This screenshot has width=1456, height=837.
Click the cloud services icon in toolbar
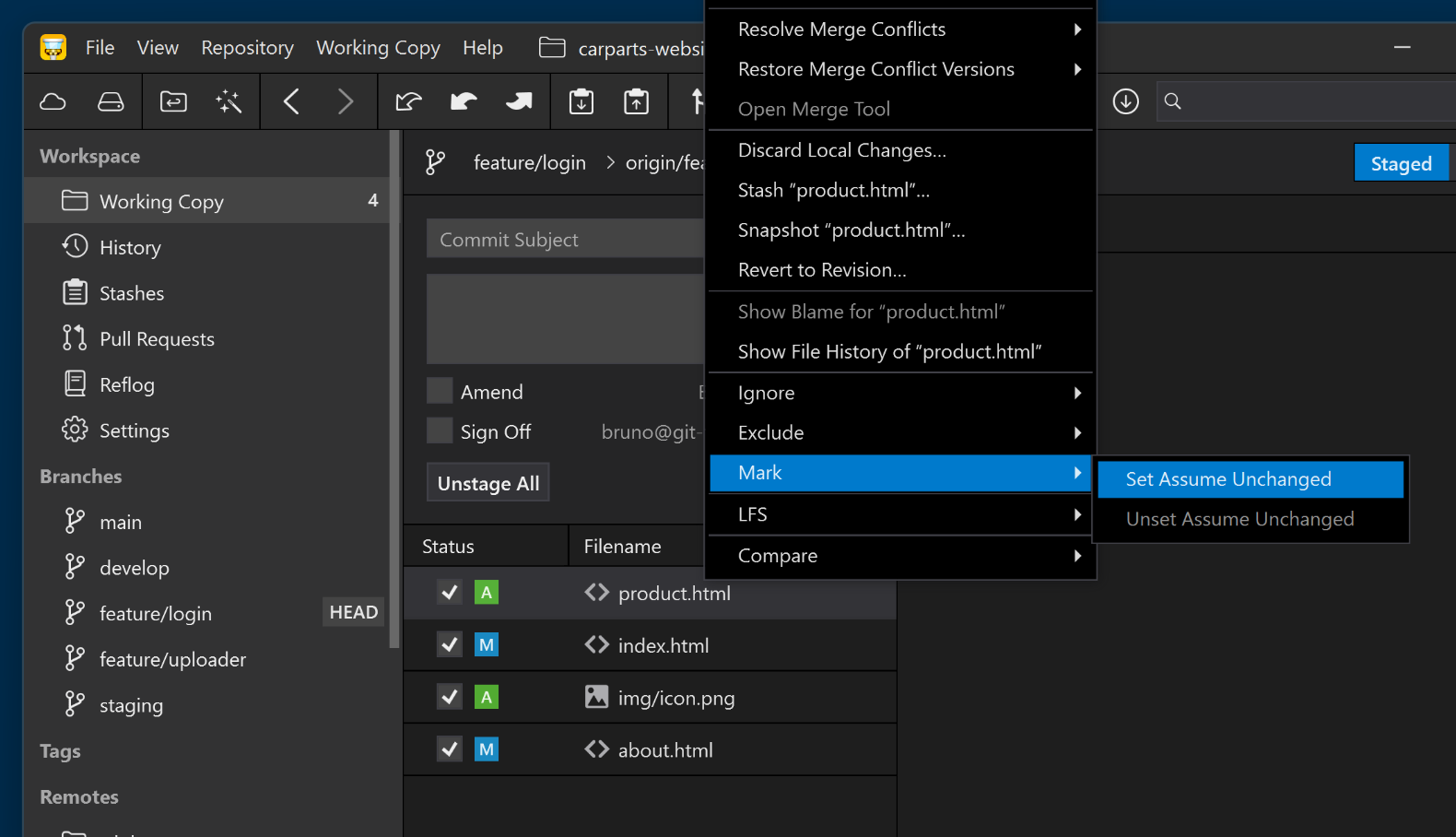pyautogui.click(x=53, y=101)
